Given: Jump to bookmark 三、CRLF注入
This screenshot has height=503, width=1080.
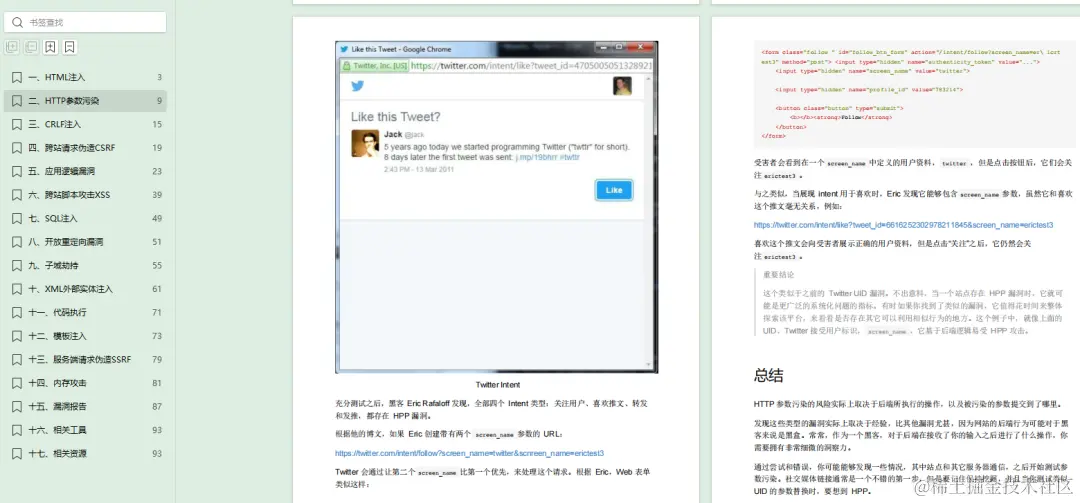Looking at the screenshot, I should [x=85, y=124].
